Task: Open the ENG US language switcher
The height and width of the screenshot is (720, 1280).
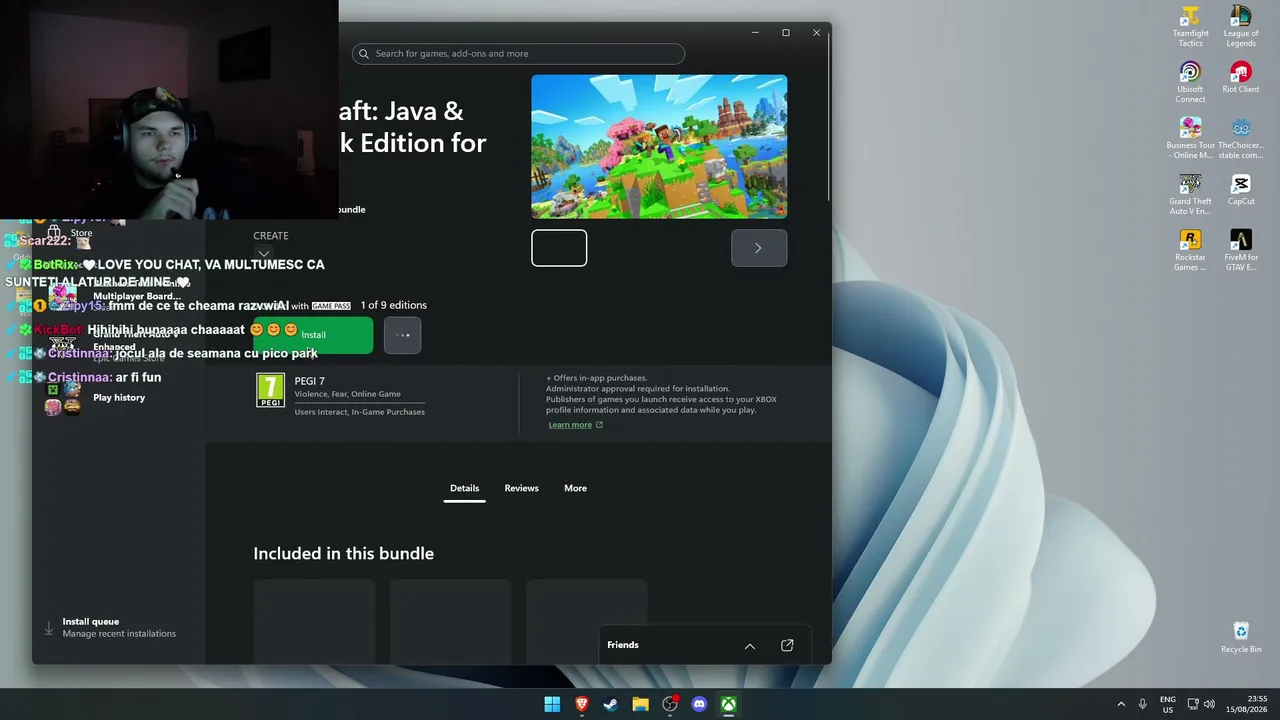Action: [x=1167, y=704]
